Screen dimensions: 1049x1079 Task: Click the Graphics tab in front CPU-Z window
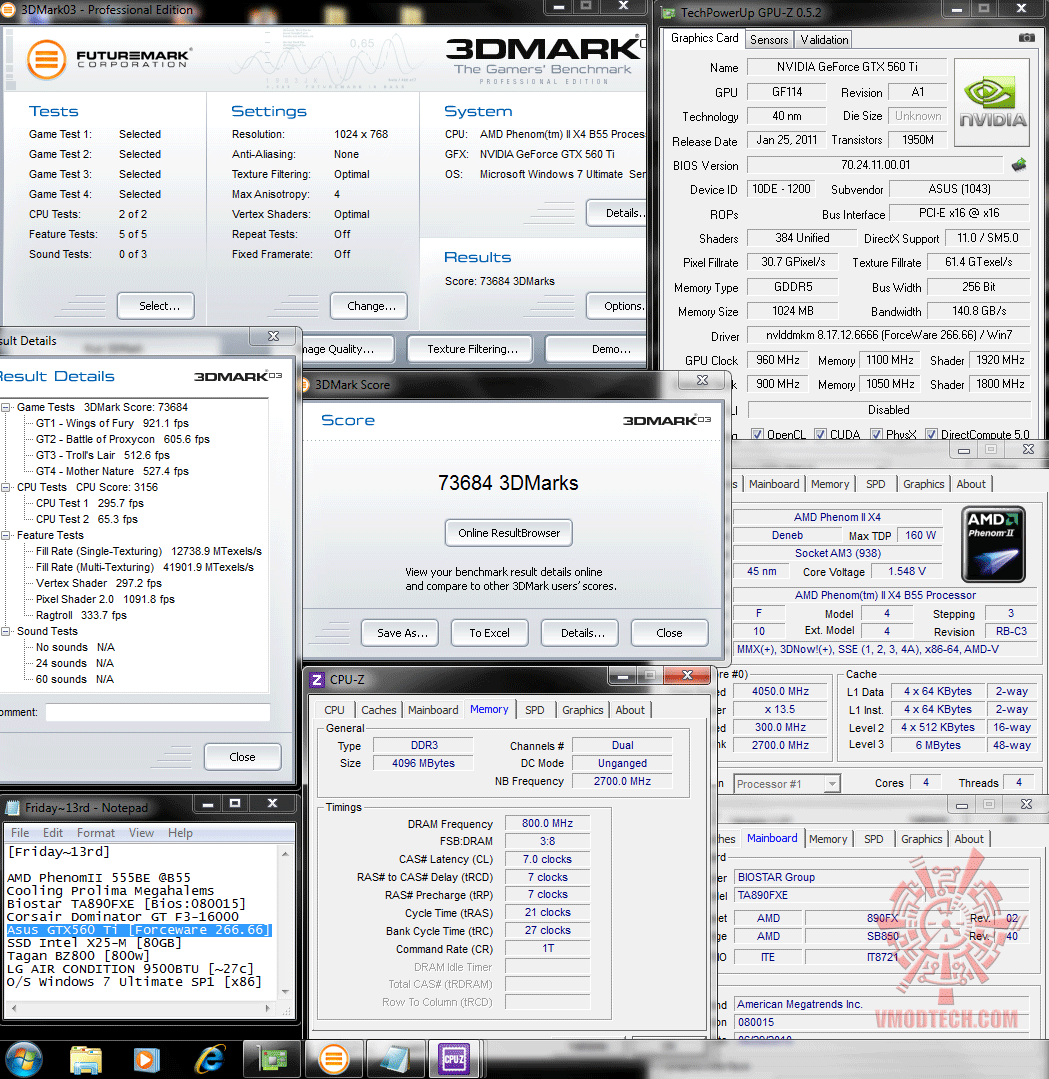click(582, 710)
